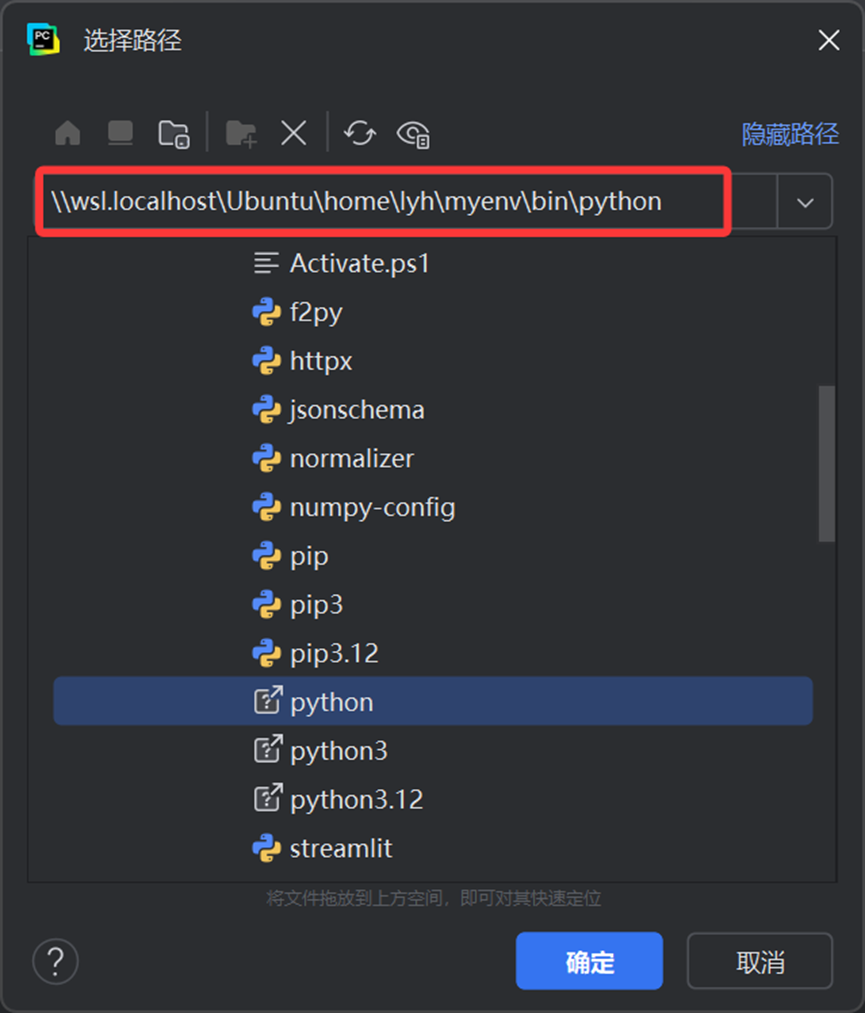Select the python3.12 interpreter entry
Image resolution: width=865 pixels, height=1013 pixels.
355,799
